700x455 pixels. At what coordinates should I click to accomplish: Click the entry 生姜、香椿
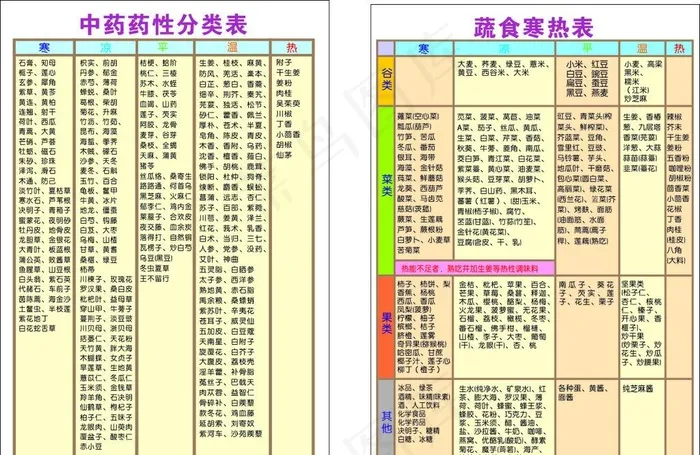click(642, 117)
